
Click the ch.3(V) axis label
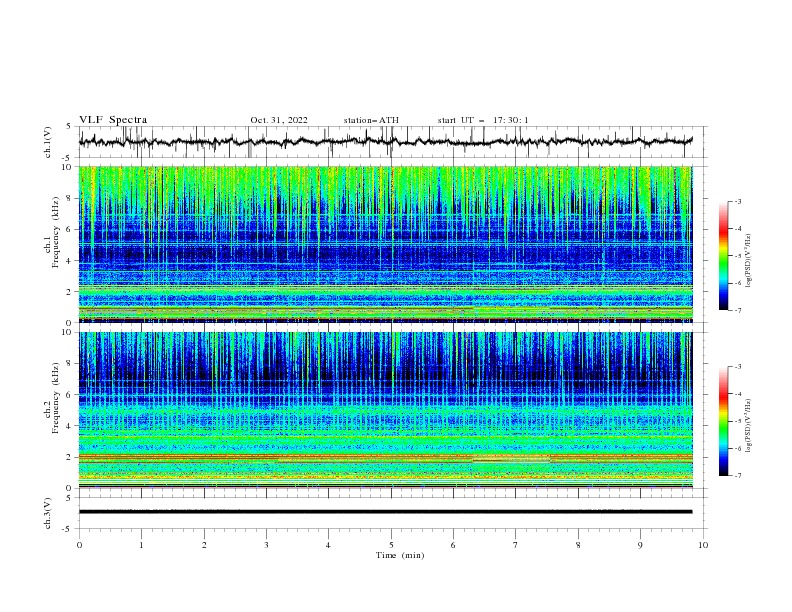click(x=48, y=513)
